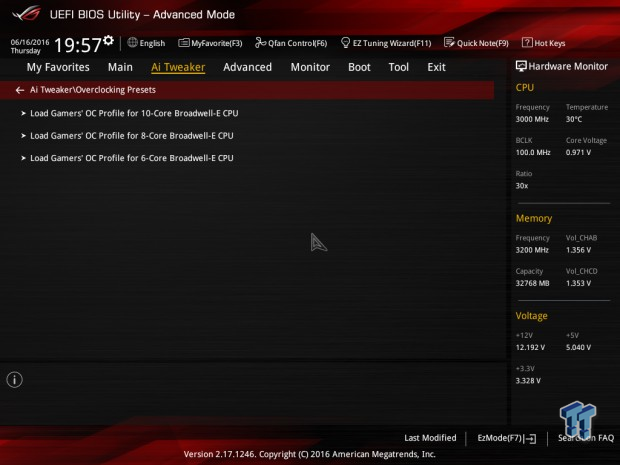Click the 5.040 V reading
The height and width of the screenshot is (465, 620).
[578, 347]
